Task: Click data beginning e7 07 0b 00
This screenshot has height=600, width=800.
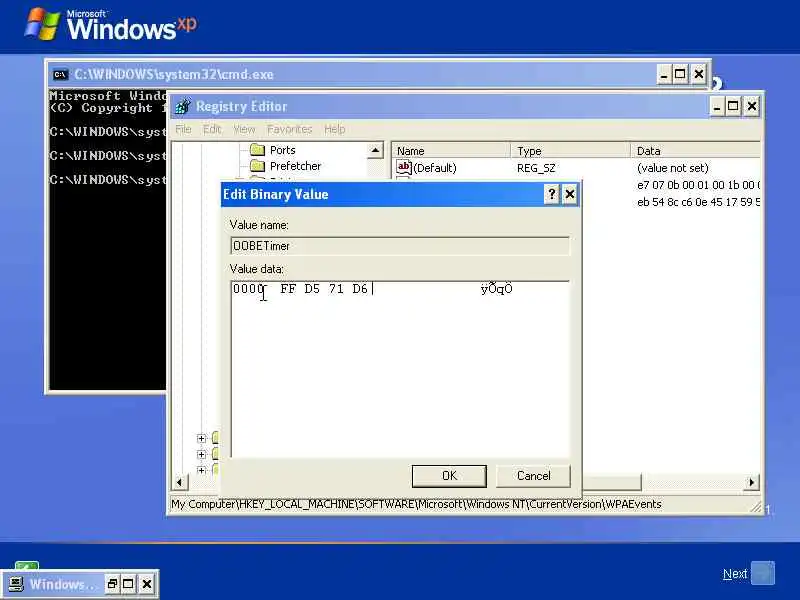Action: tap(698, 185)
